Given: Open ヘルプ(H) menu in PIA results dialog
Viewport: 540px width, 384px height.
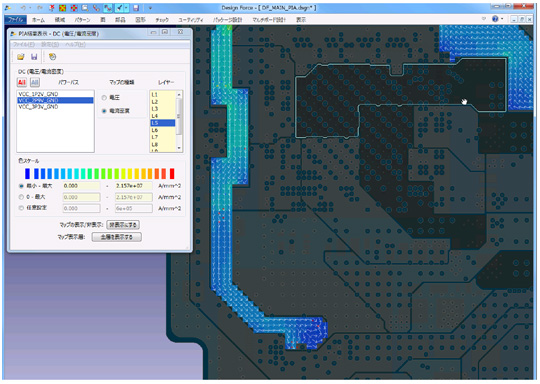Looking at the screenshot, I should coord(75,44).
